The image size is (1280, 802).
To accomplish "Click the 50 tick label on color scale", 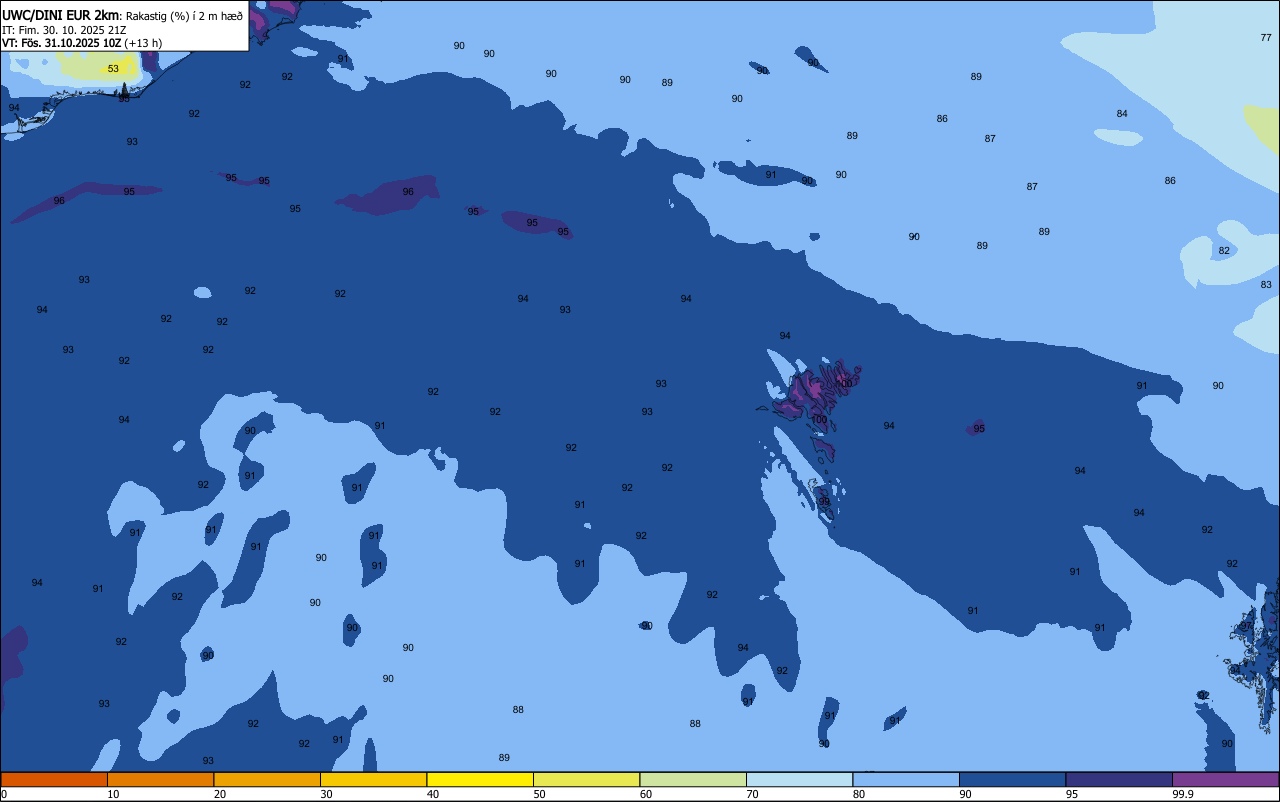I will [540, 794].
